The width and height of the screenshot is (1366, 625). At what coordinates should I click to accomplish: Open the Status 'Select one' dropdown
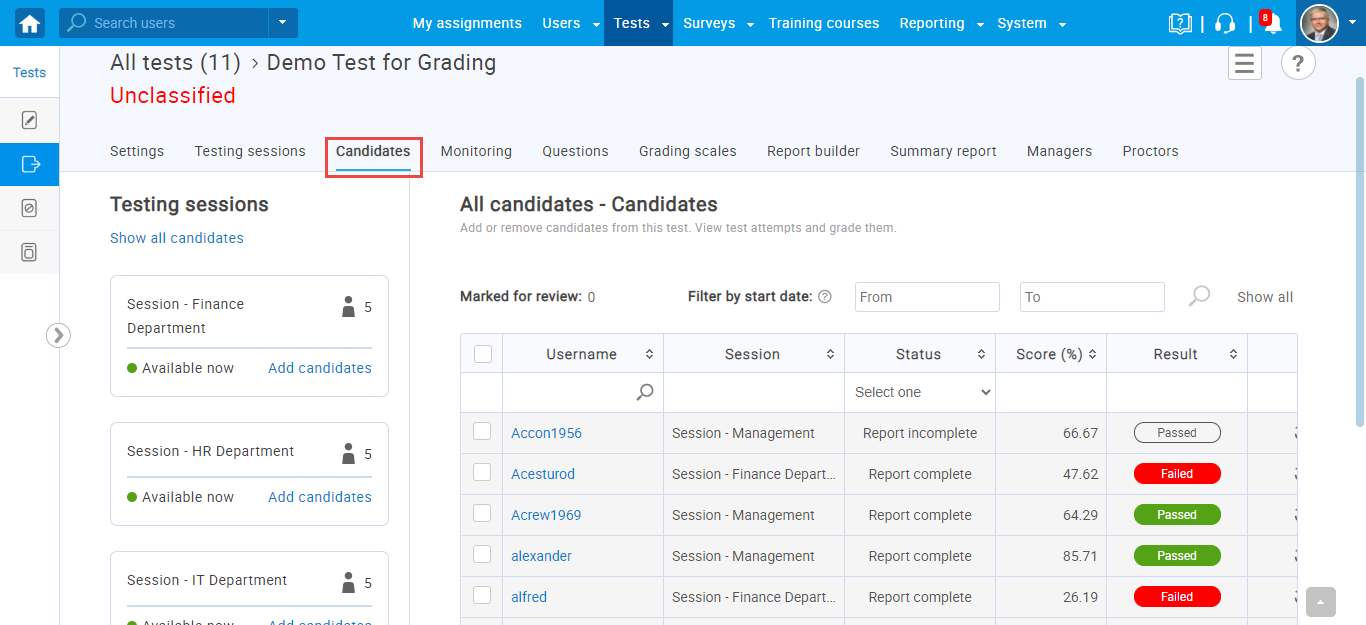pyautogui.click(x=920, y=393)
